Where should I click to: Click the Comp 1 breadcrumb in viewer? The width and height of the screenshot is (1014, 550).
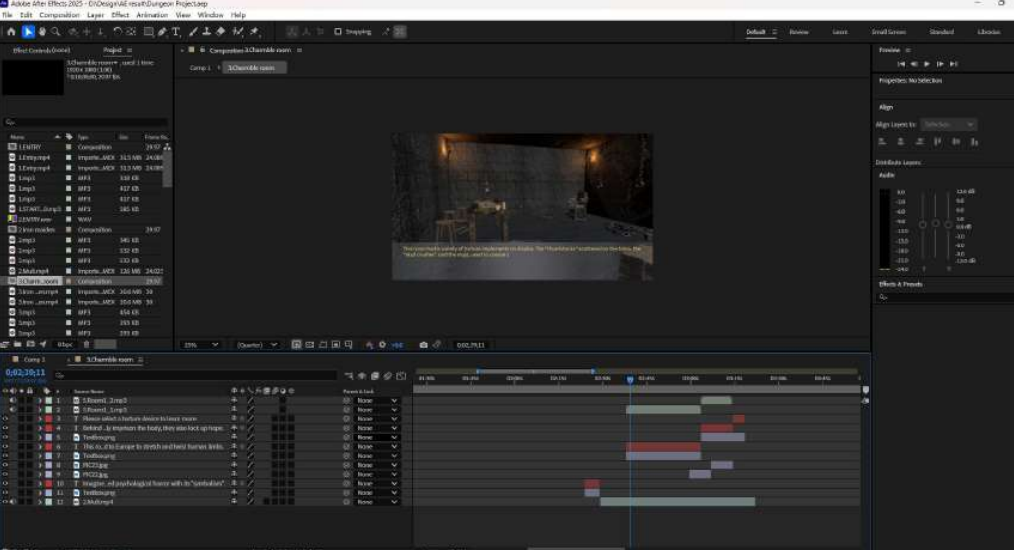tap(200, 67)
